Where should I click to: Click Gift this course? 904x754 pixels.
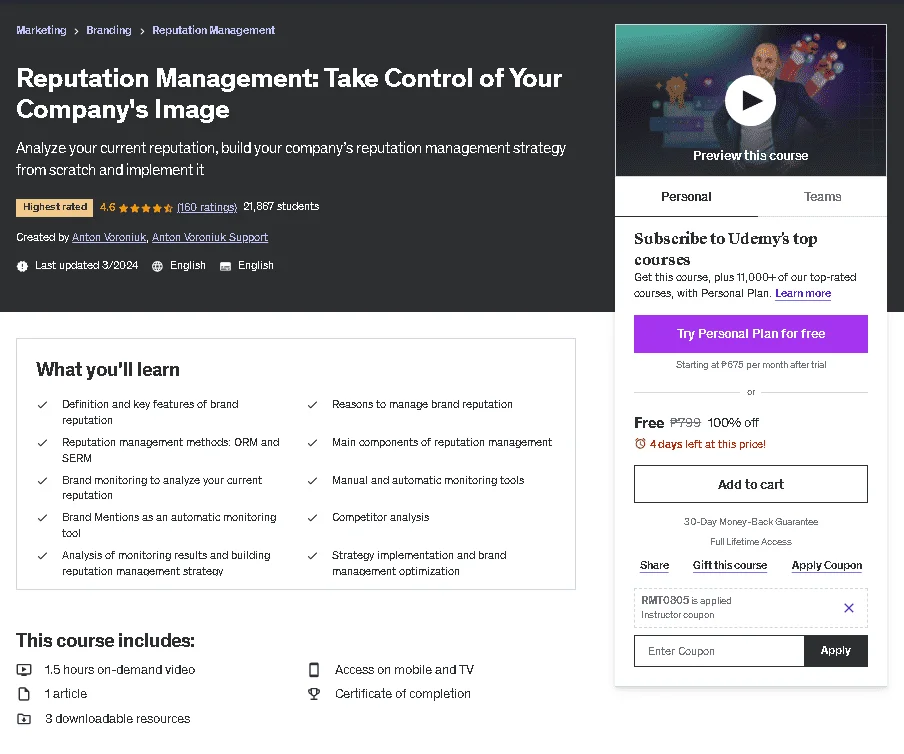(x=730, y=565)
